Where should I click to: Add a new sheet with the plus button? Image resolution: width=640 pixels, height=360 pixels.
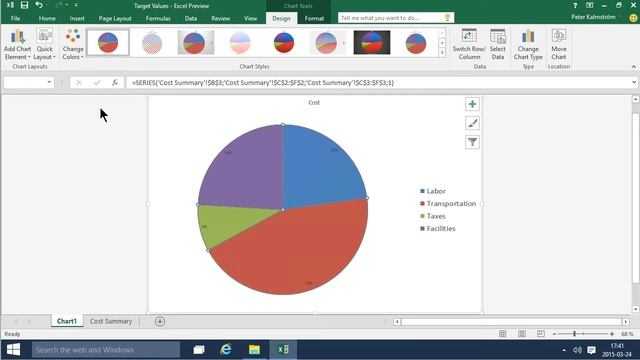click(x=160, y=321)
